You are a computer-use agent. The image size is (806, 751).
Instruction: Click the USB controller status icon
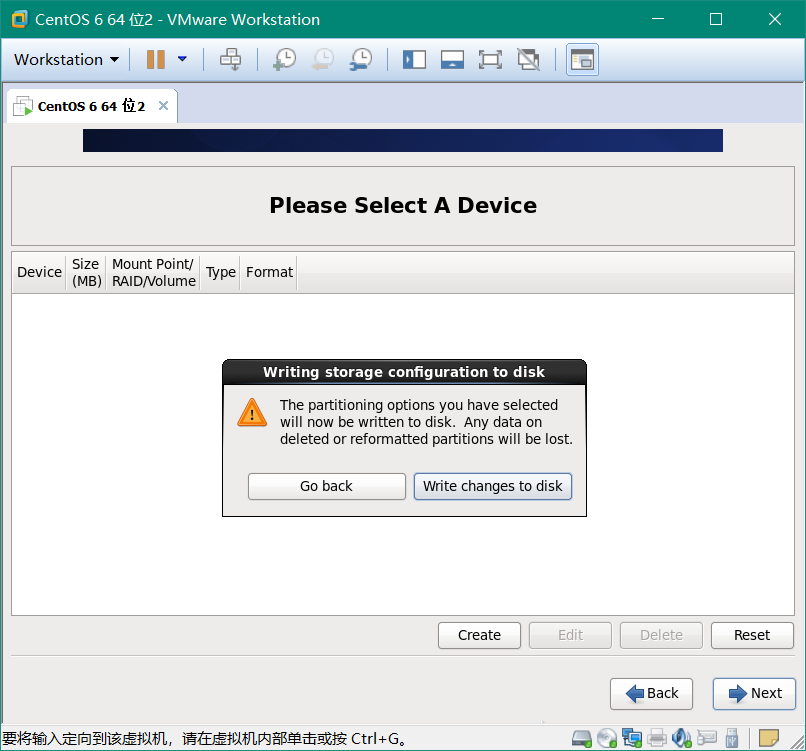coord(731,739)
